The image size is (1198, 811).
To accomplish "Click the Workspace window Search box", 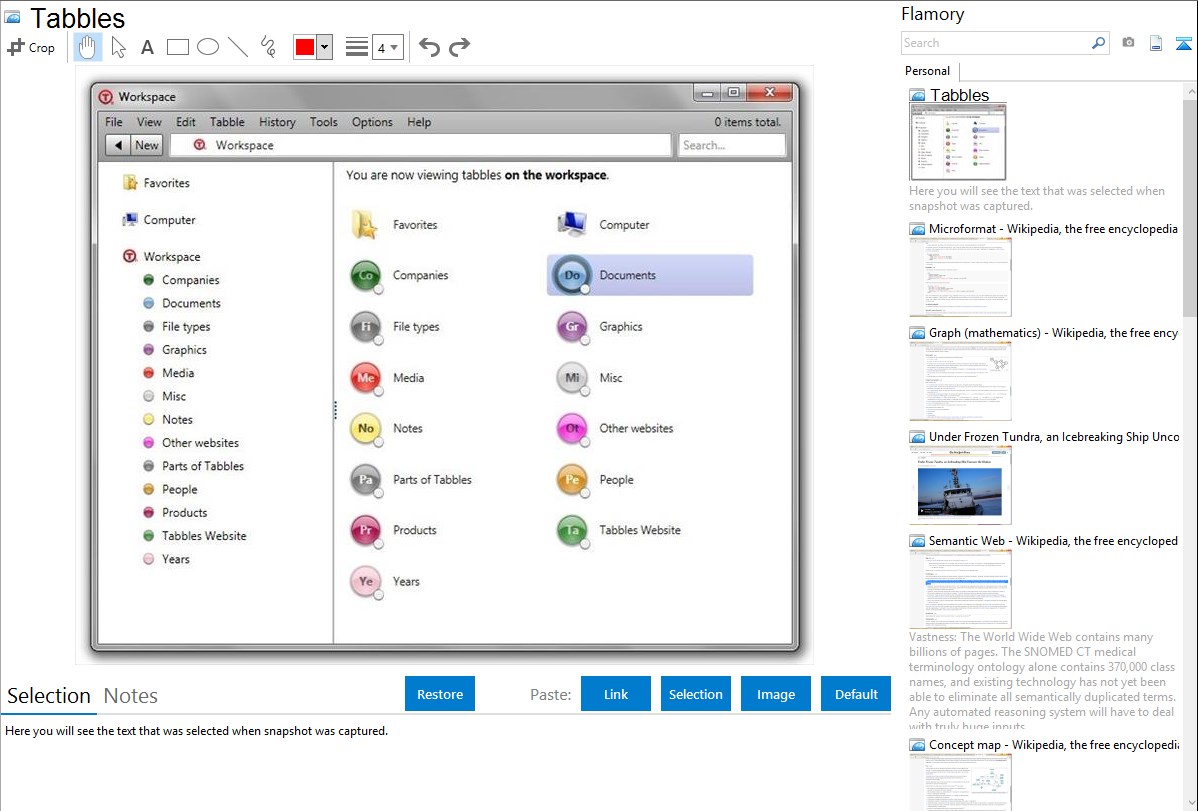I will 732,145.
